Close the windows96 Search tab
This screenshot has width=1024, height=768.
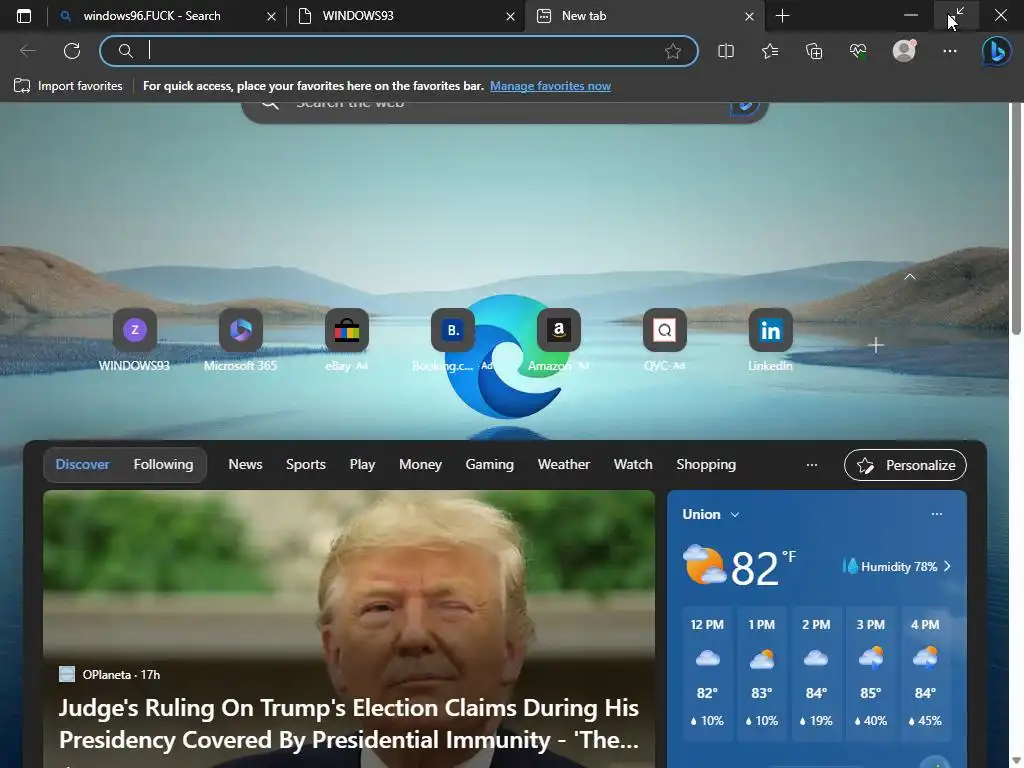pyautogui.click(x=271, y=16)
